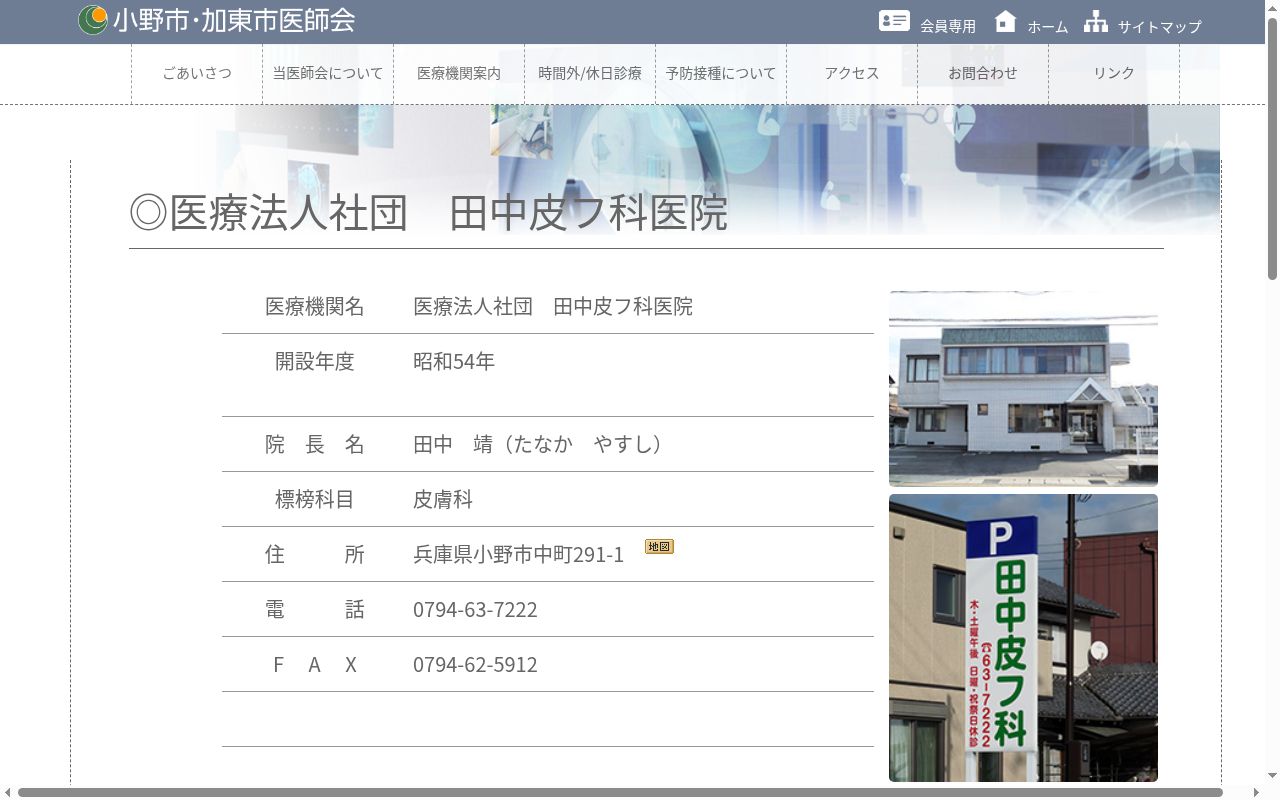Click the ホーム house icon
Image resolution: width=1280 pixels, height=800 pixels.
coord(1005,20)
